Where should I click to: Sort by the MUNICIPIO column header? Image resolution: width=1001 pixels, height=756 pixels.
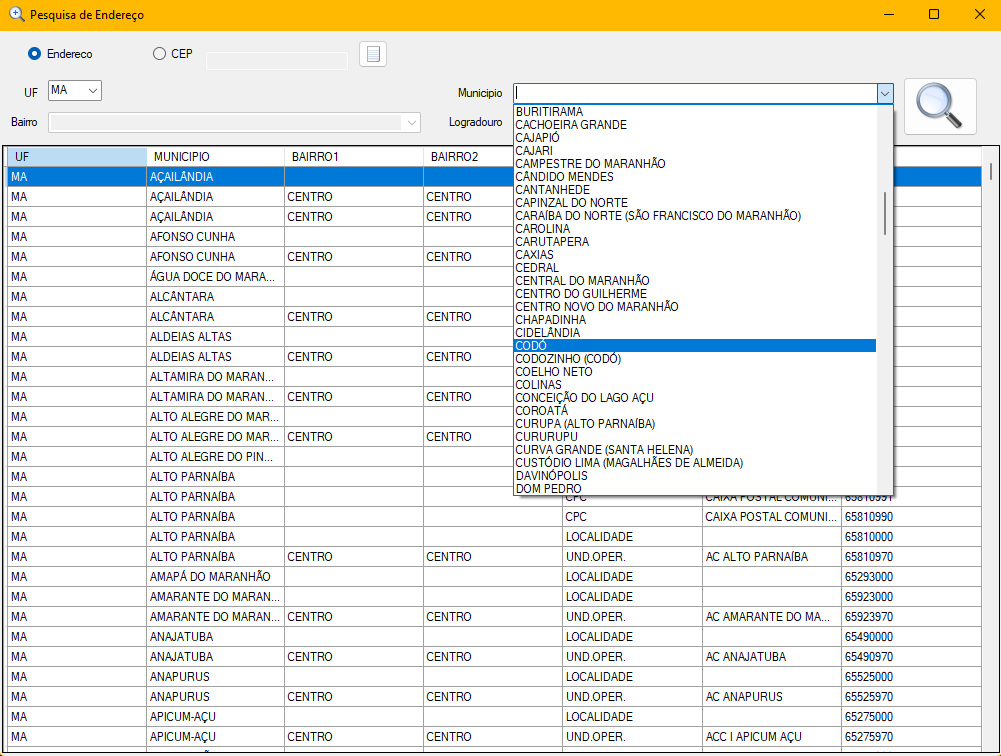pyautogui.click(x=215, y=157)
